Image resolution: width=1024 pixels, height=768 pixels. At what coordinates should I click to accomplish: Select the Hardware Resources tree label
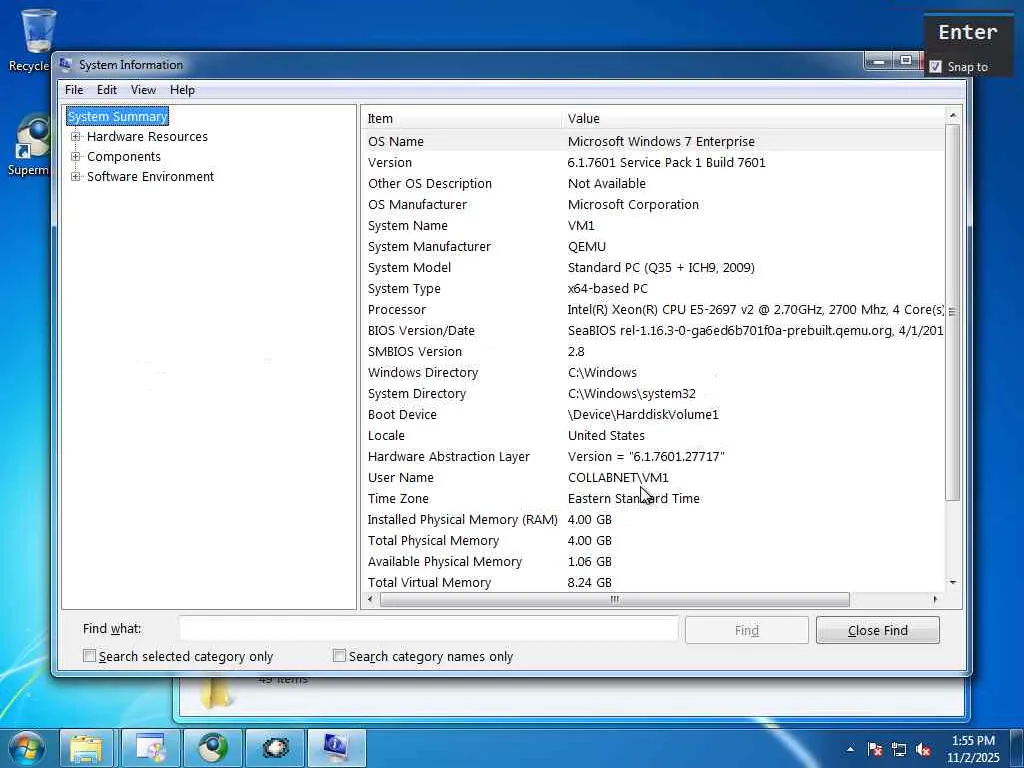(147, 136)
